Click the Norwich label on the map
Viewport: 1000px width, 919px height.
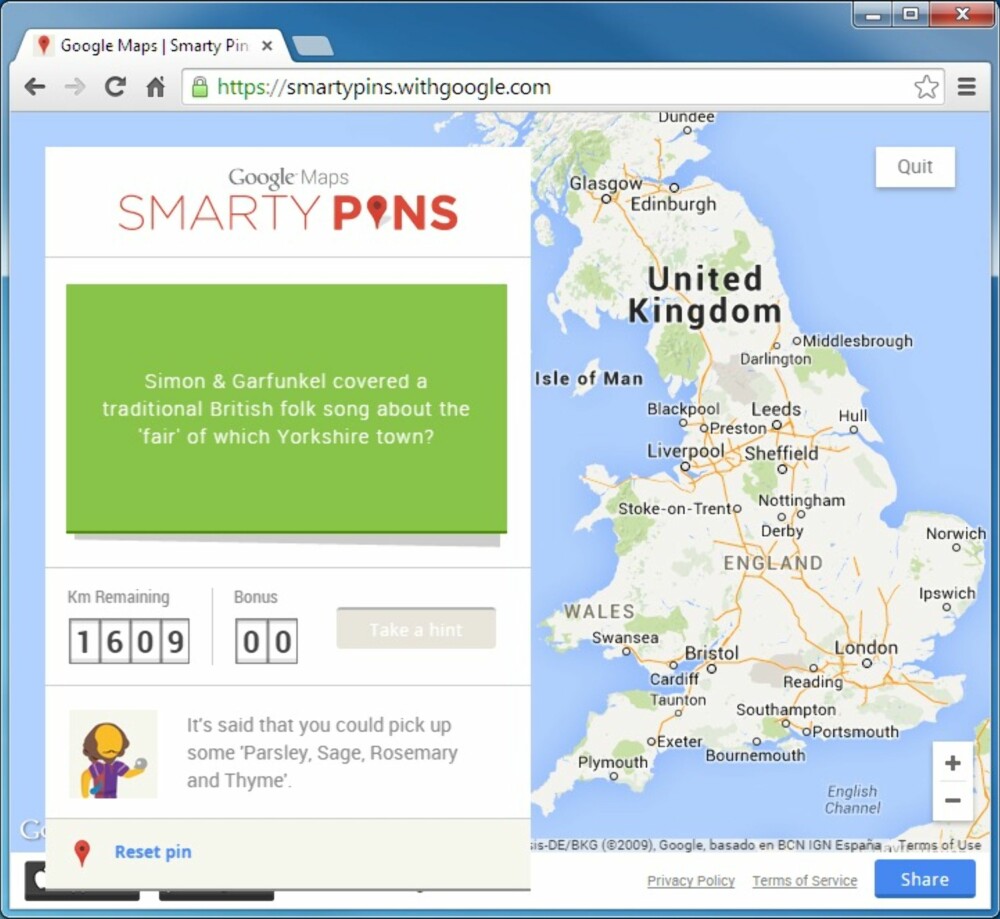pyautogui.click(x=955, y=533)
